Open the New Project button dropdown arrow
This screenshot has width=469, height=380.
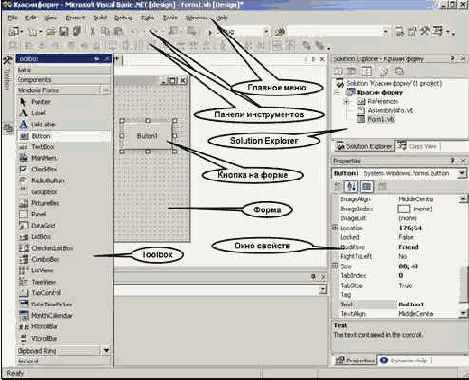point(22,32)
